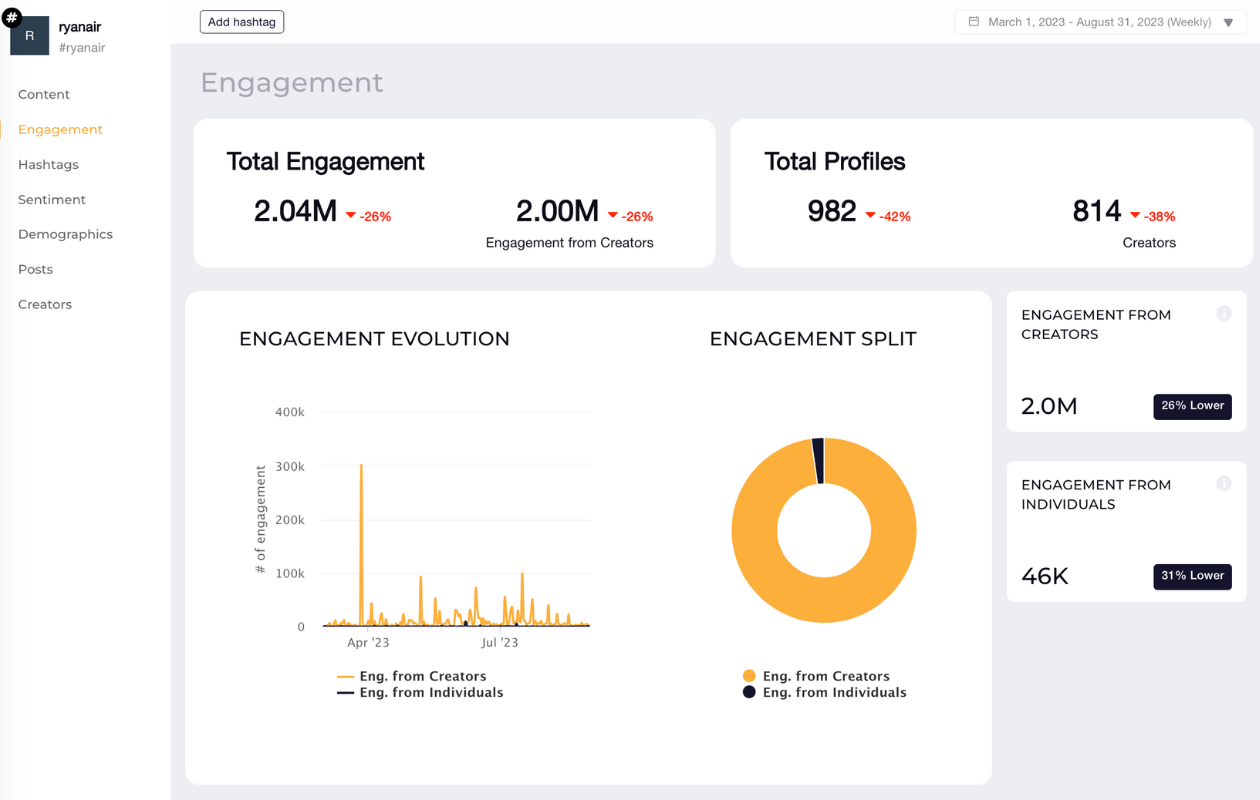Click the 400k y-axis label
This screenshot has width=1260, height=800.
pyautogui.click(x=290, y=412)
